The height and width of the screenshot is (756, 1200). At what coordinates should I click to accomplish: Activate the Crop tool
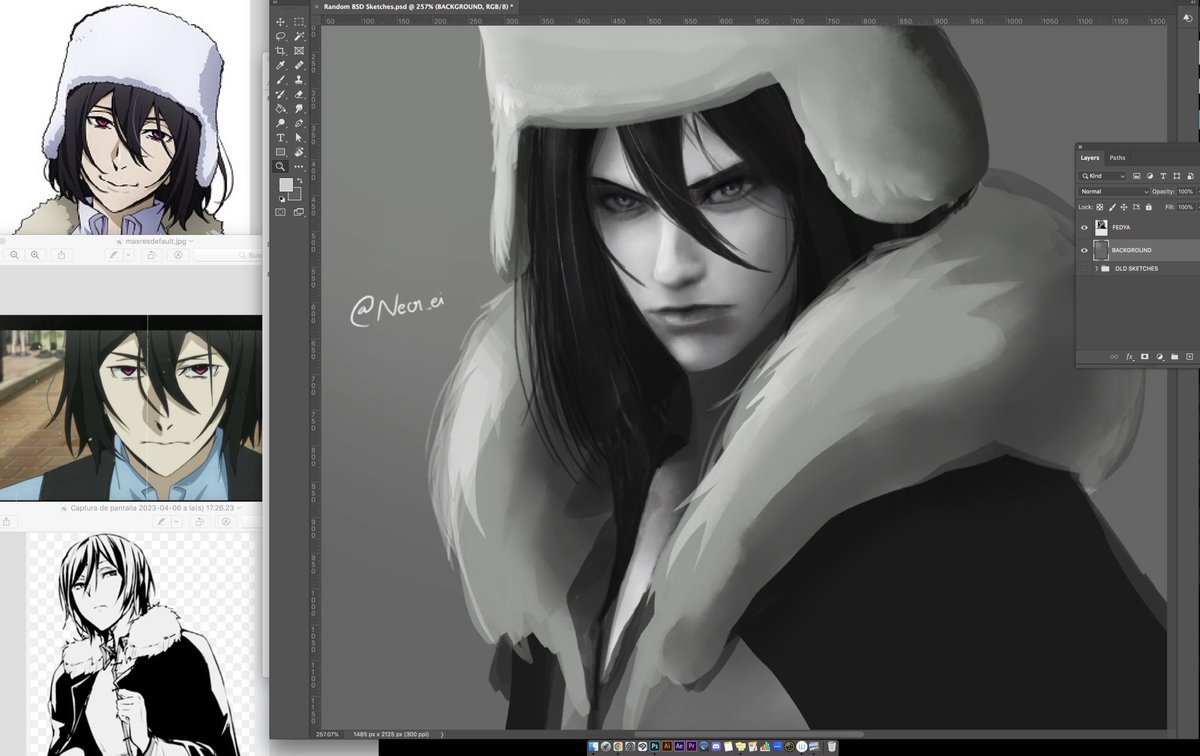point(281,51)
